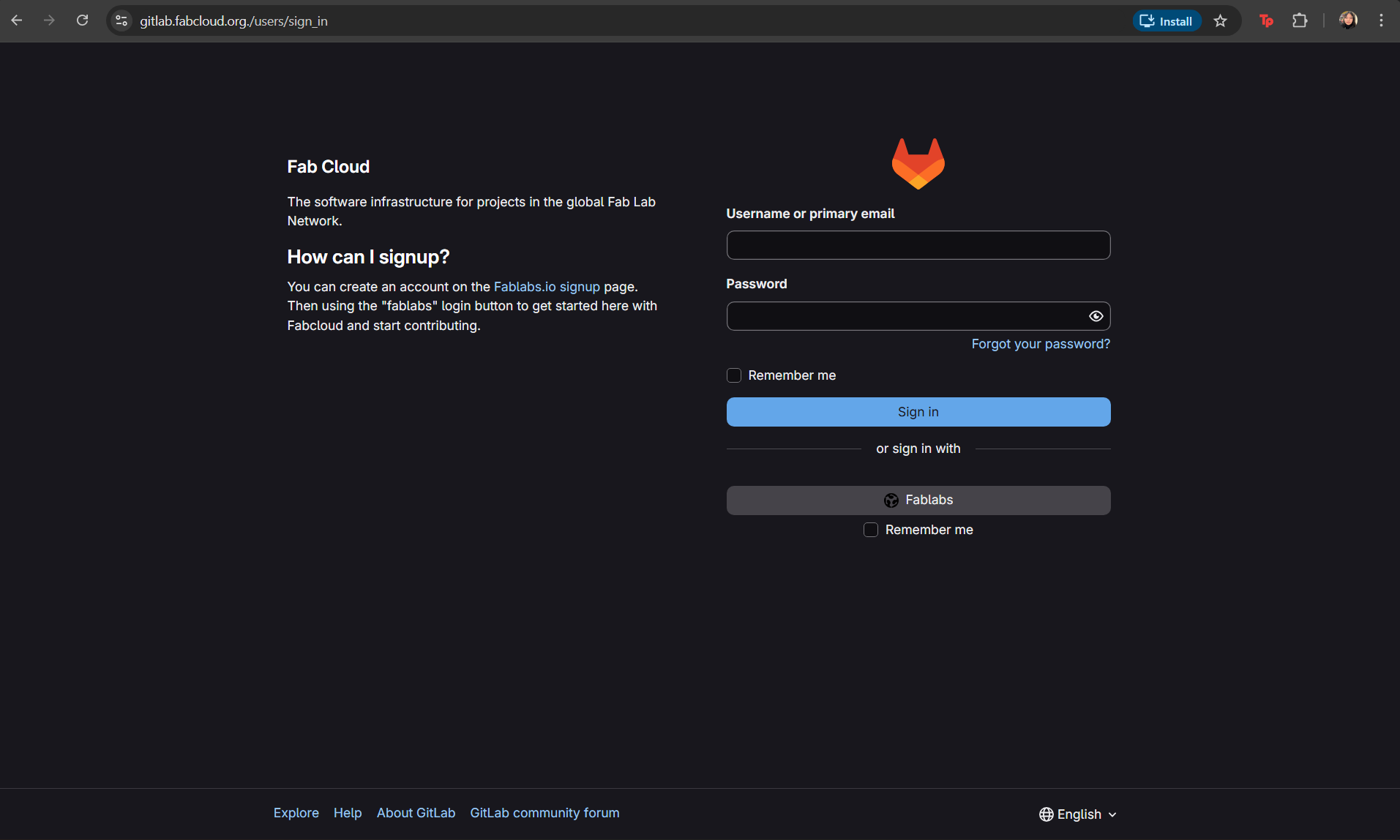The width and height of the screenshot is (1400, 840).
Task: Bookmark the page using the star icon
Action: (1220, 20)
